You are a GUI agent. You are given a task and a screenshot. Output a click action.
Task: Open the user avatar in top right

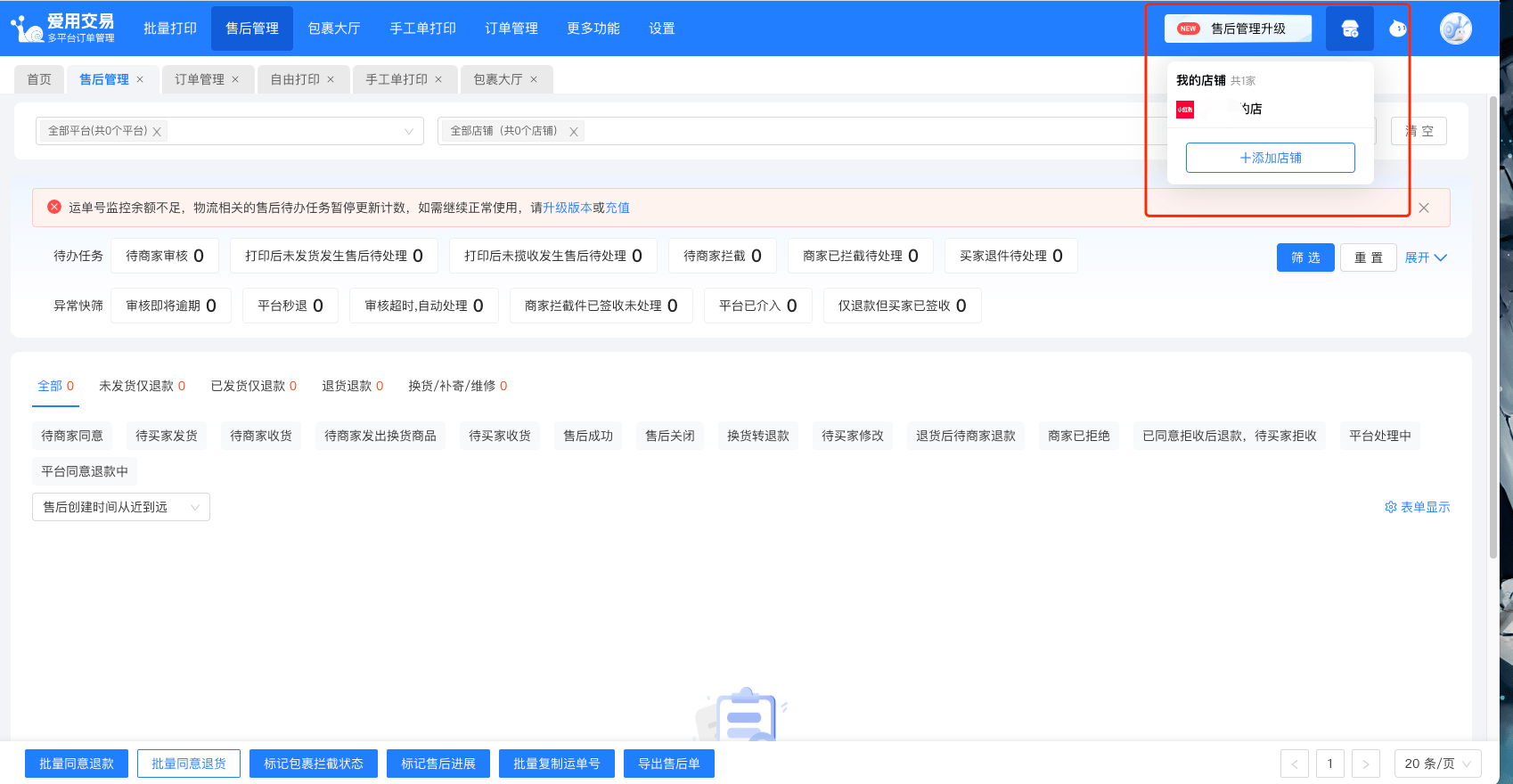click(1455, 29)
